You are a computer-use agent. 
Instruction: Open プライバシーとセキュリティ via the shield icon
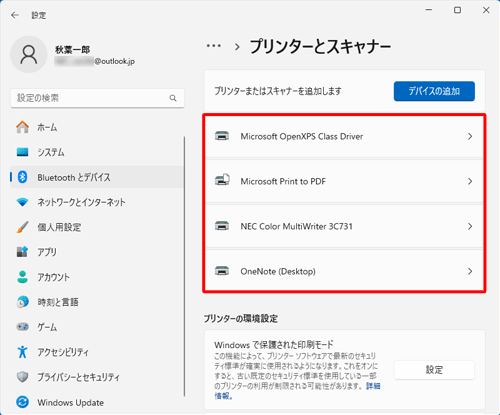click(22, 377)
